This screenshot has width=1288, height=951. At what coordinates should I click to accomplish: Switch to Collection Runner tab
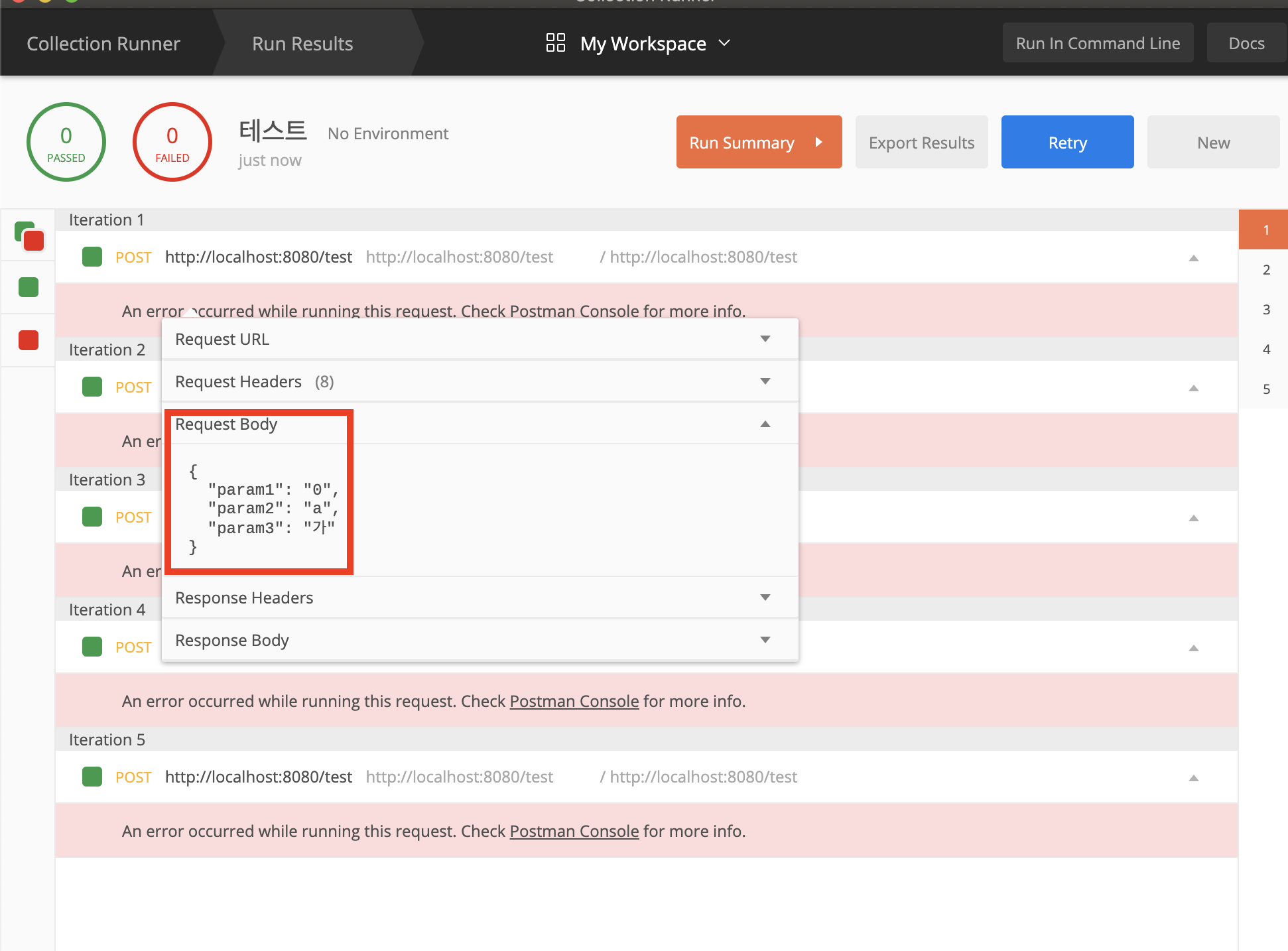[103, 44]
